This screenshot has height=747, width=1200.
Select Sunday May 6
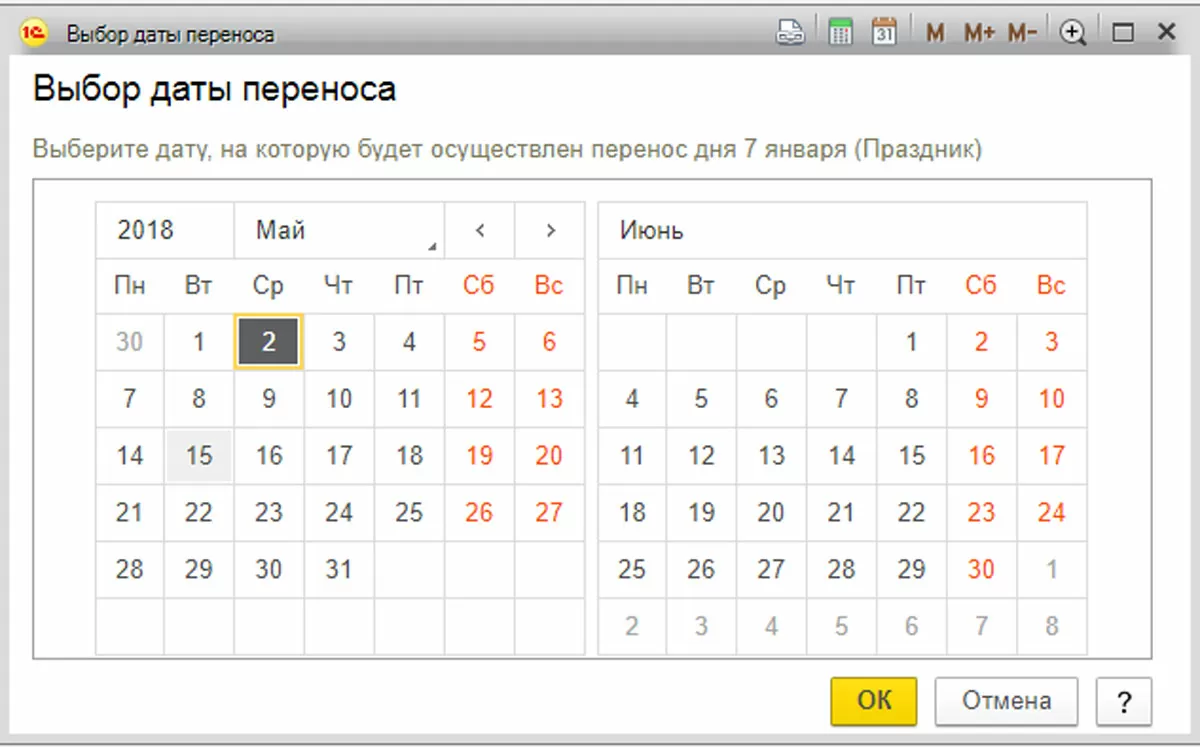click(x=549, y=342)
